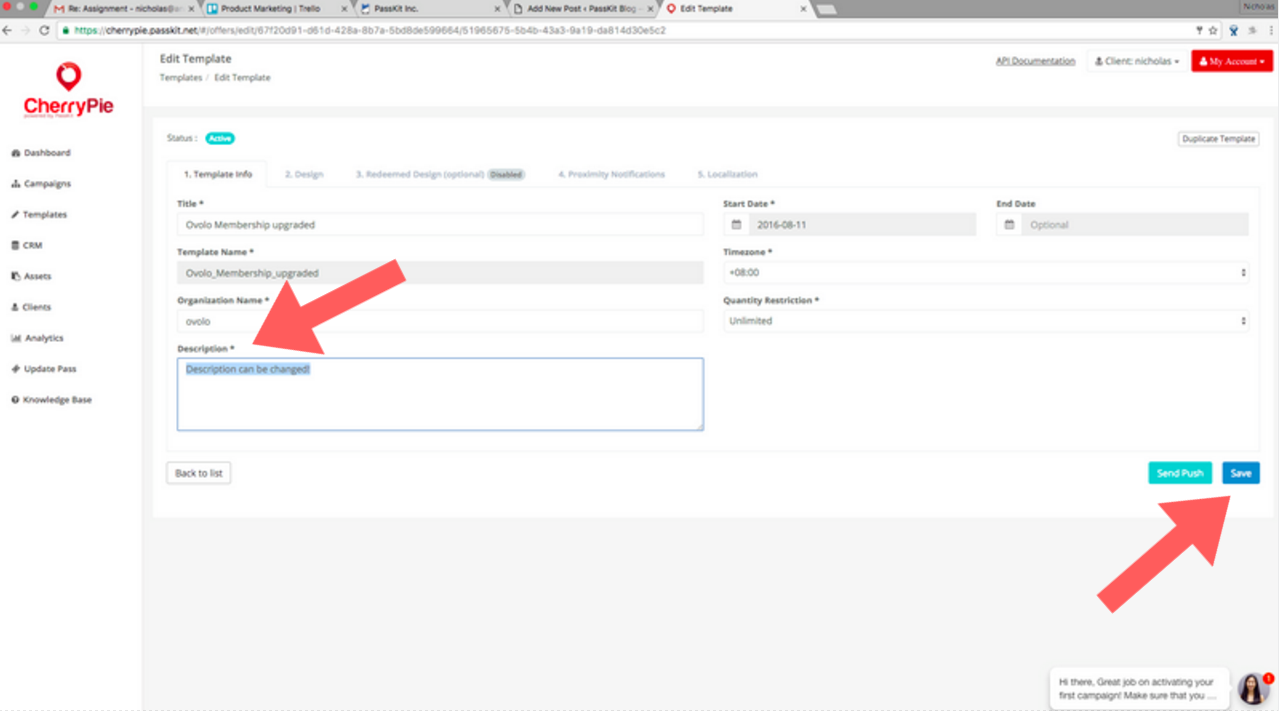The width and height of the screenshot is (1279, 711).
Task: Click the End Date calendar icon
Action: point(1009,225)
